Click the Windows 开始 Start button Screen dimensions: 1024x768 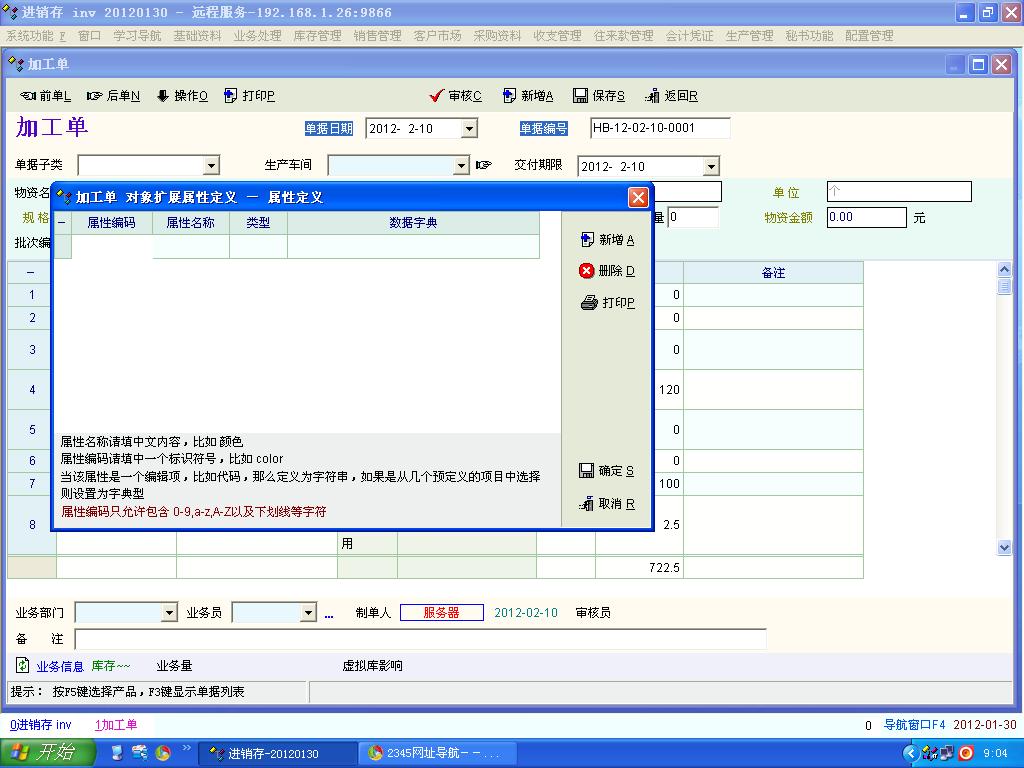(48, 753)
